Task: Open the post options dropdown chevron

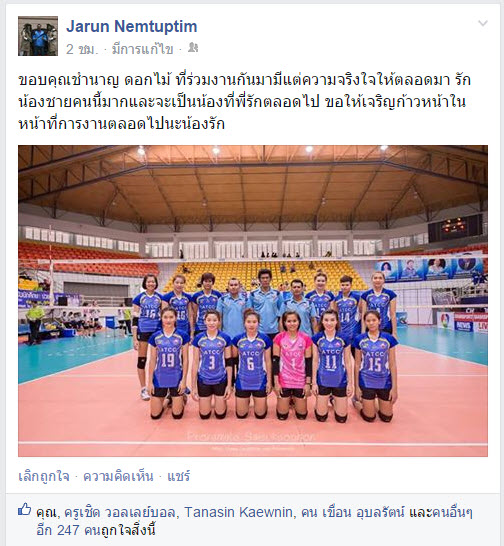Action: click(x=482, y=24)
